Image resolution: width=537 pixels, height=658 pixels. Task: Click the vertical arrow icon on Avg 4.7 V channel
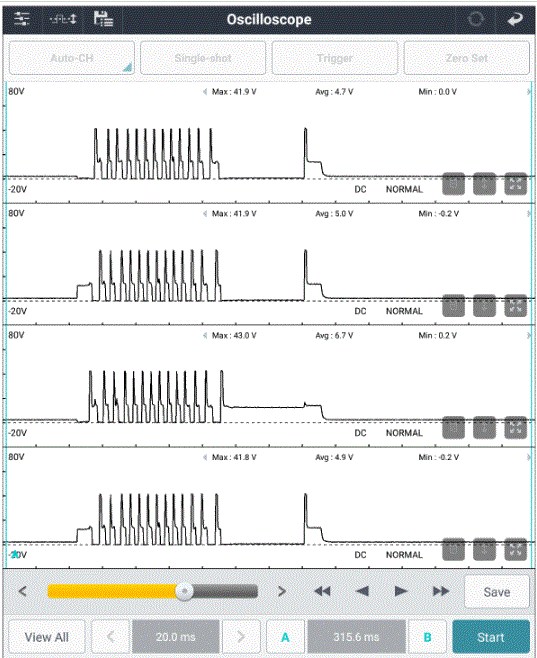[485, 184]
